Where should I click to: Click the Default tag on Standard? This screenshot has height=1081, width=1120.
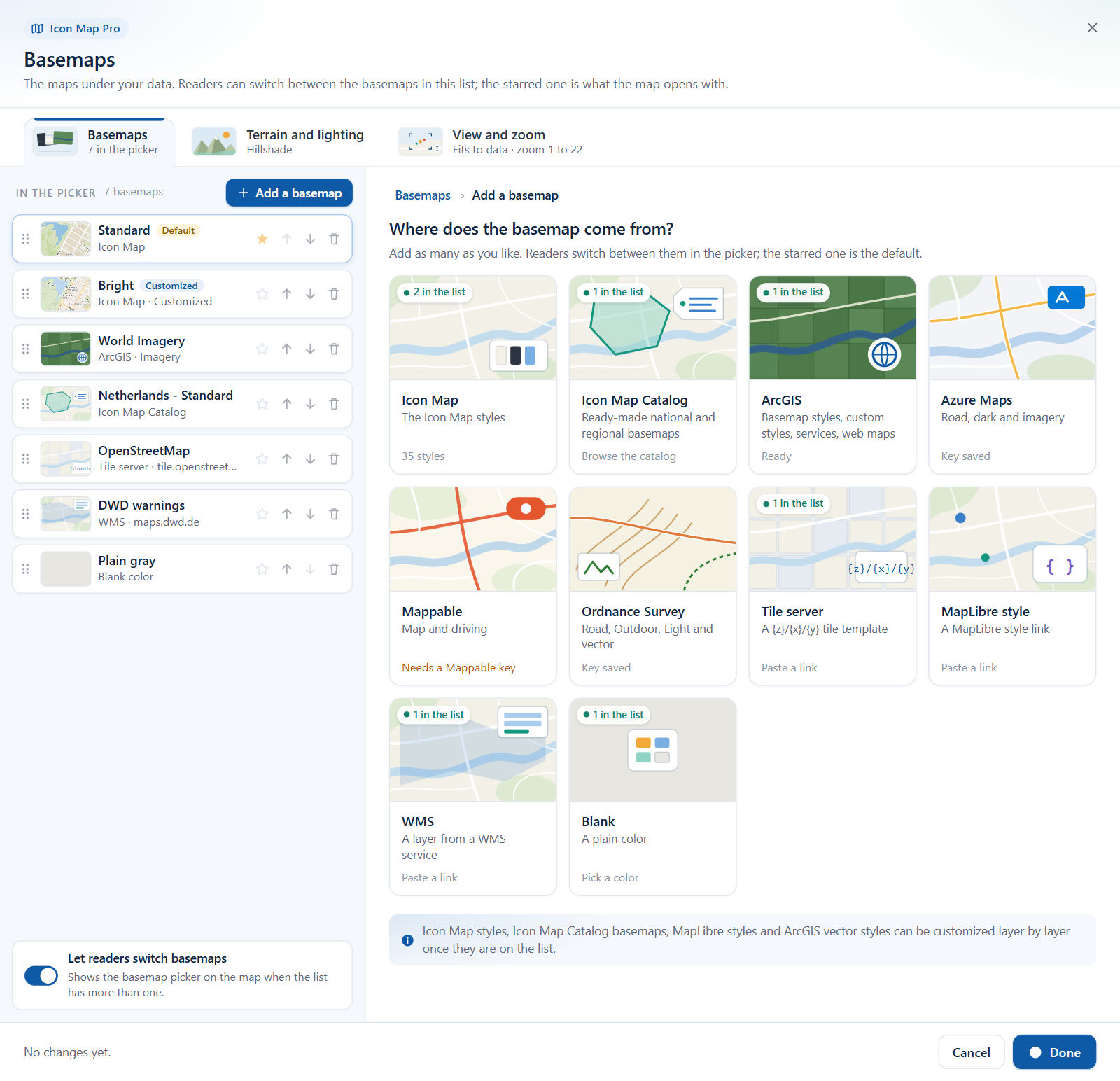click(178, 230)
